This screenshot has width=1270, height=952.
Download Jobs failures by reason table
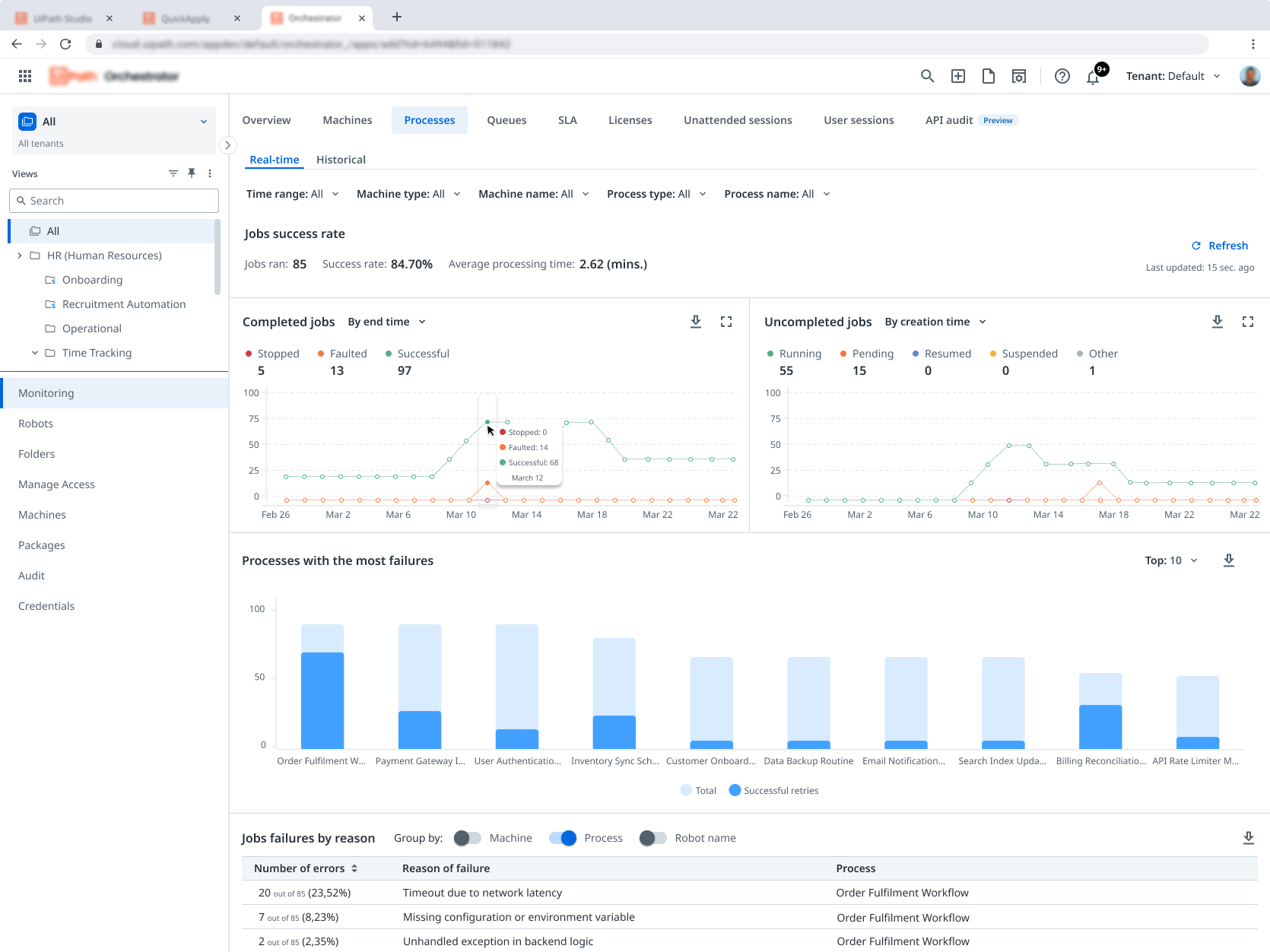tap(1249, 838)
